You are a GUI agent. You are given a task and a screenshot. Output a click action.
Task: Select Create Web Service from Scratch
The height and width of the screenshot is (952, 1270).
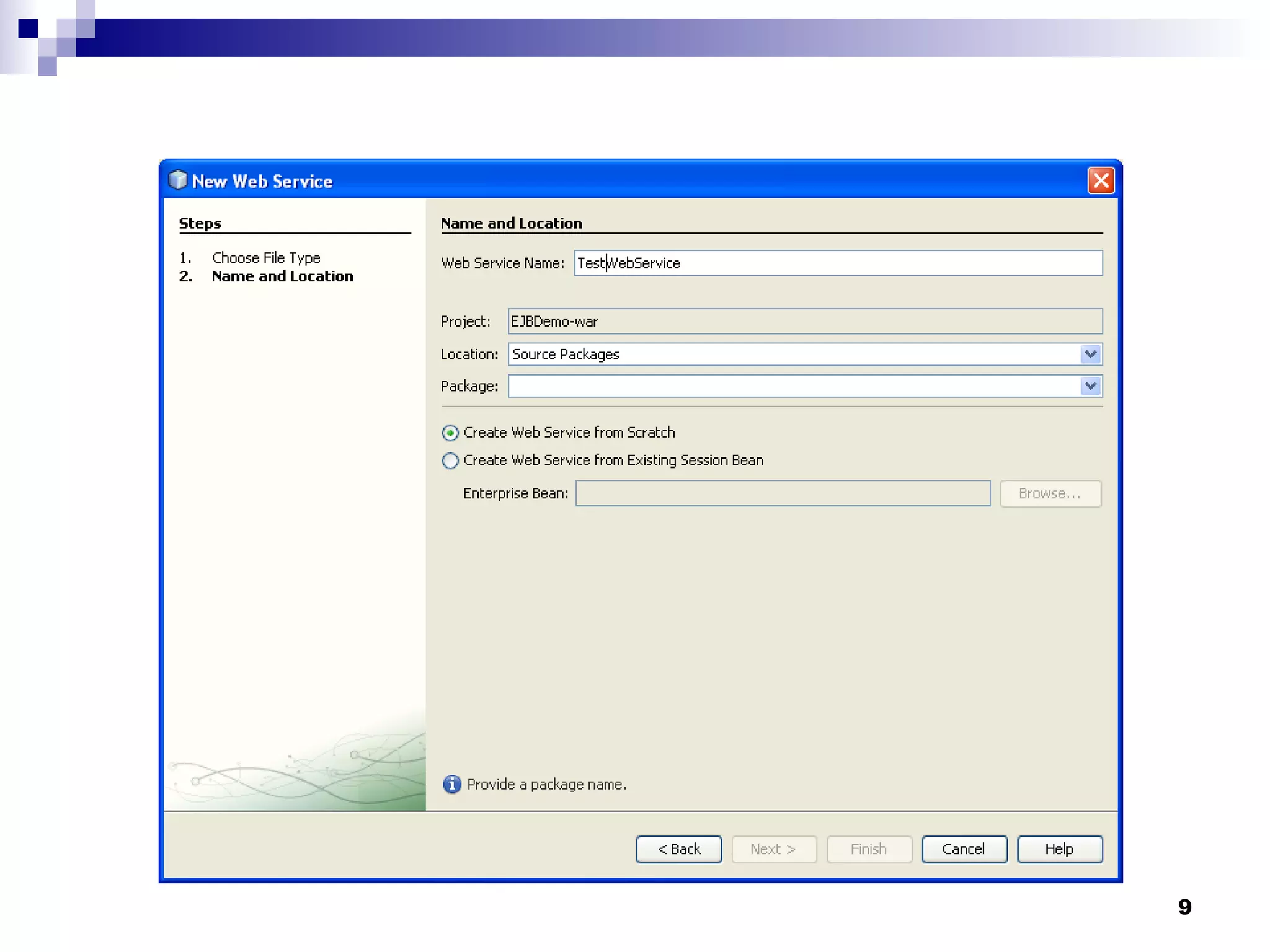tap(450, 433)
